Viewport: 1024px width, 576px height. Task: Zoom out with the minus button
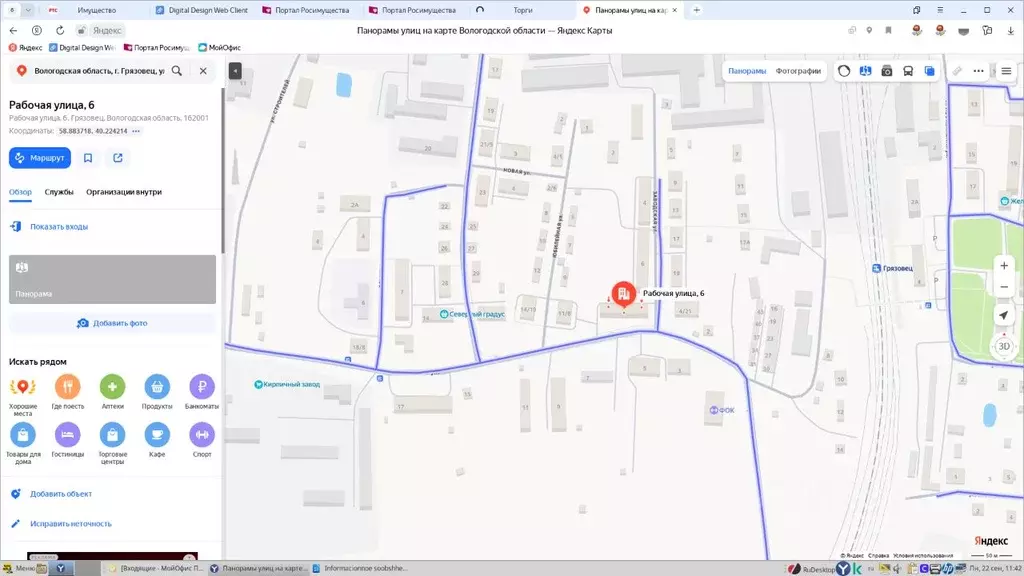1004,287
